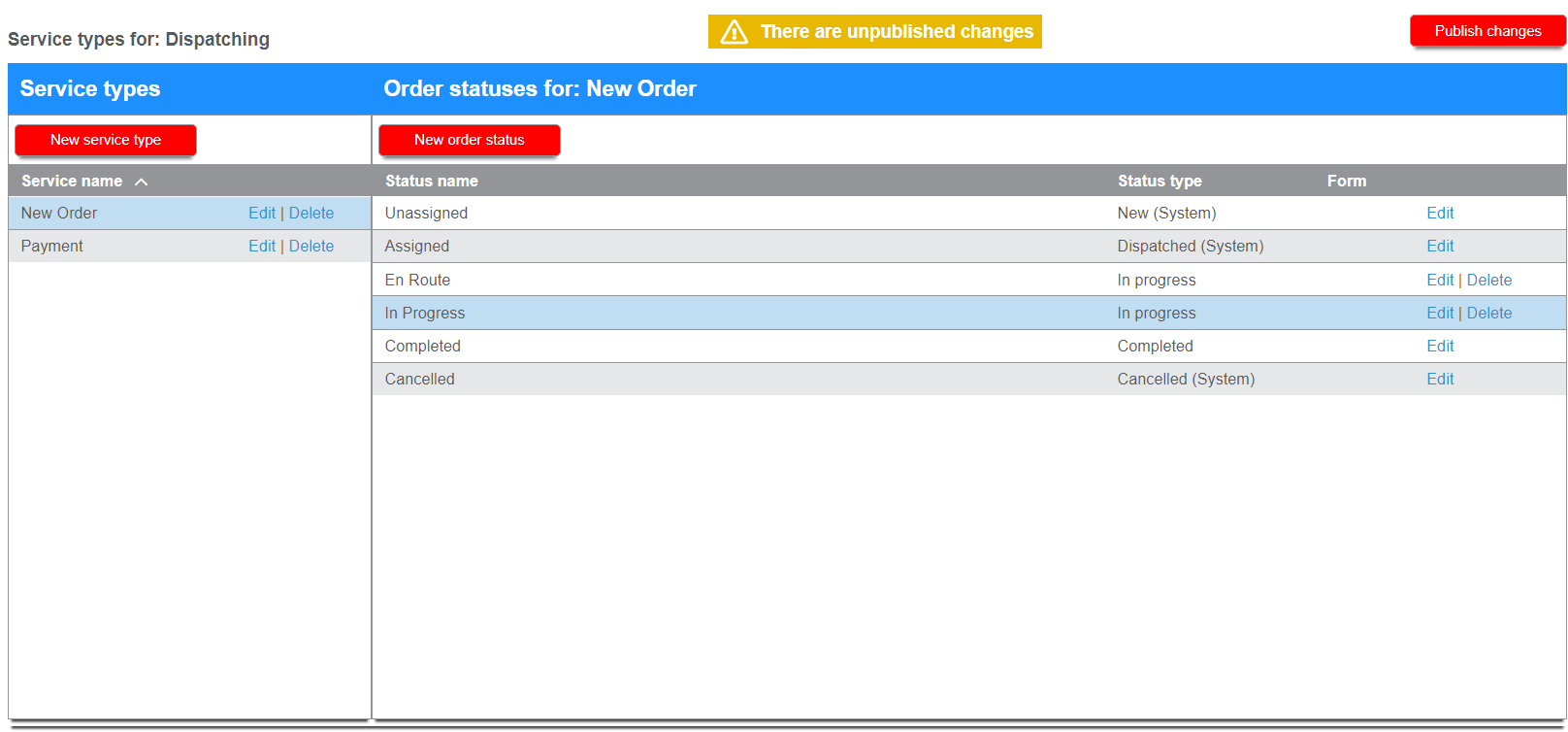
Task: Click the Publish changes button
Action: 1486,31
